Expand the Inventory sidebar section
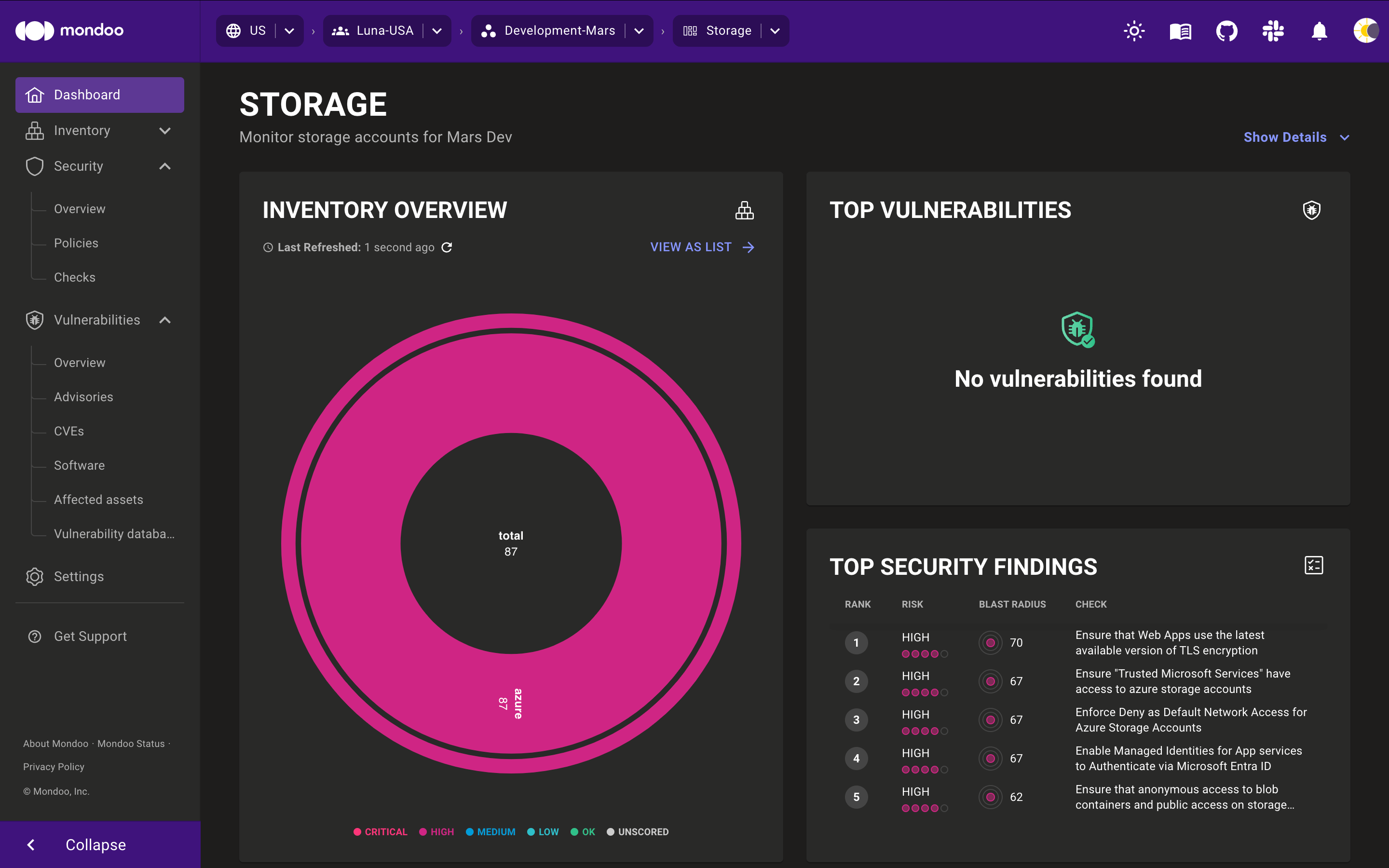Image resolution: width=1389 pixels, height=868 pixels. click(165, 131)
